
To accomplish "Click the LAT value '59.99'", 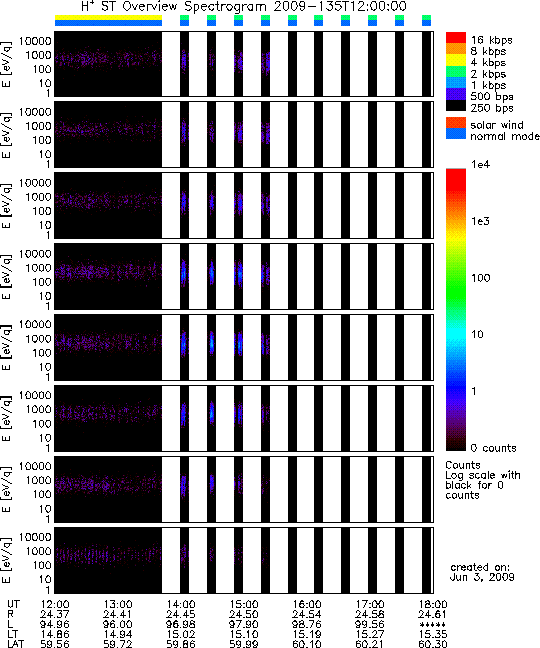I will (x=244, y=644).
